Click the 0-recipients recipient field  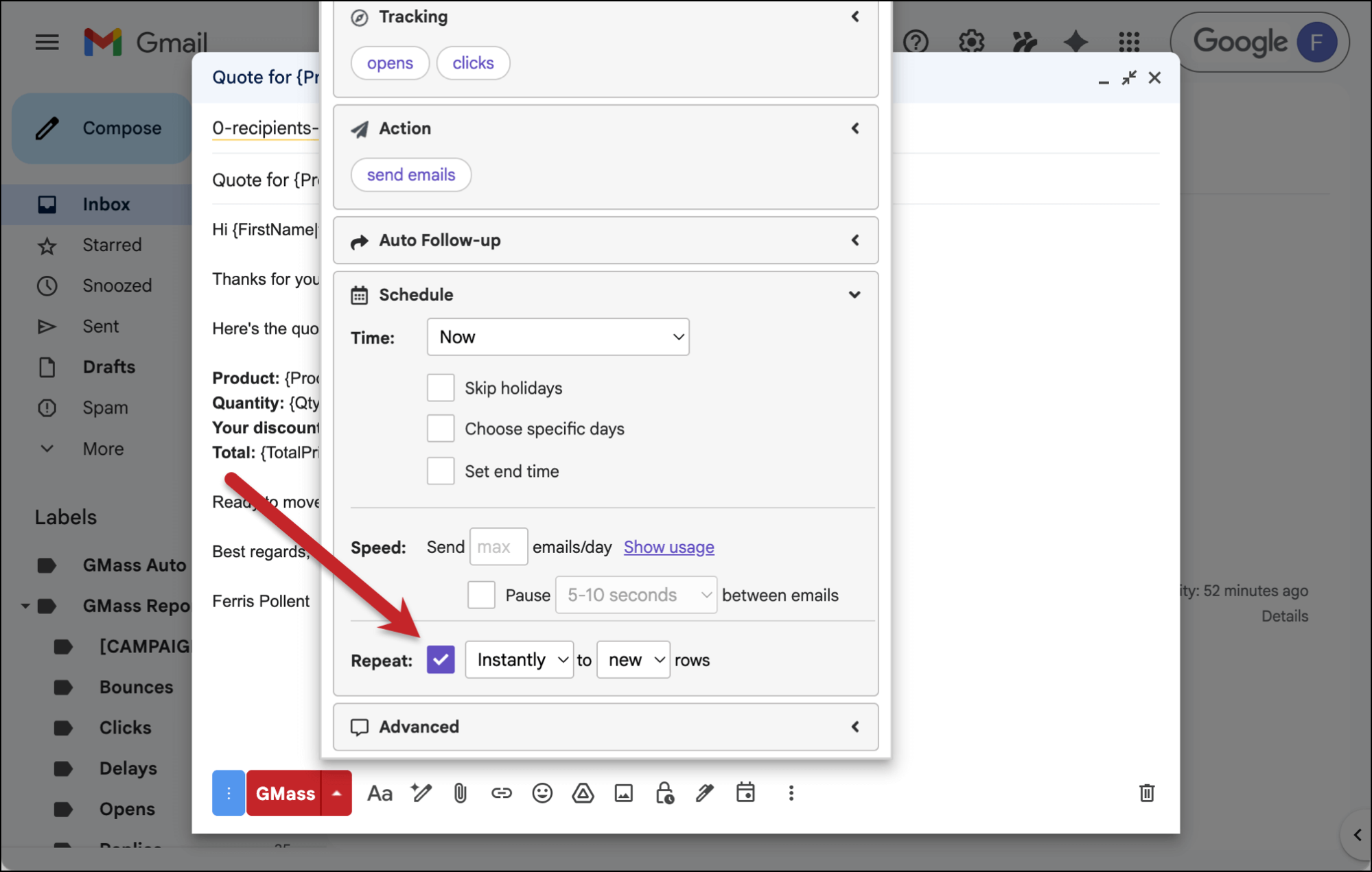click(x=265, y=128)
